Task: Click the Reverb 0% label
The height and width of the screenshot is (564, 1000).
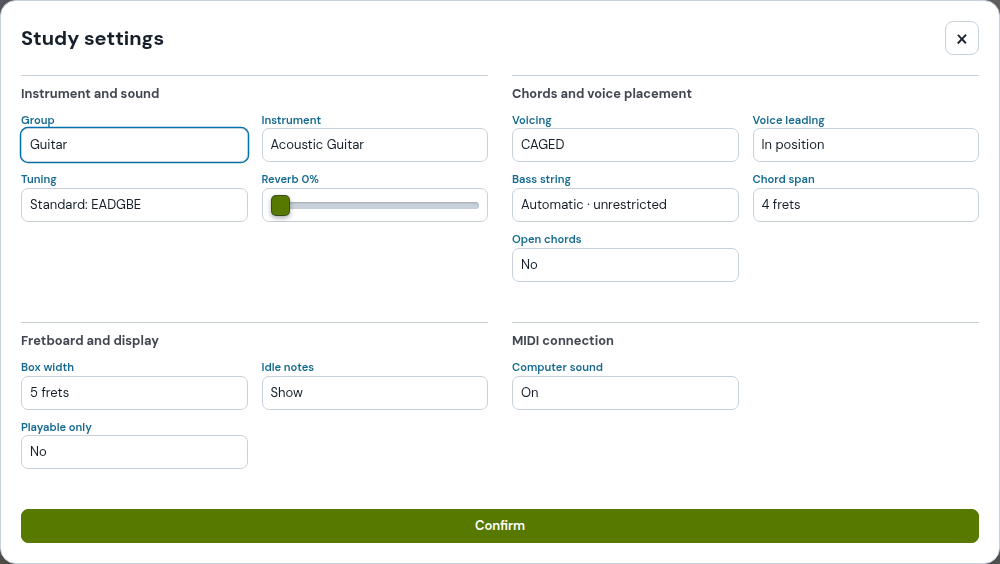Action: point(290,179)
